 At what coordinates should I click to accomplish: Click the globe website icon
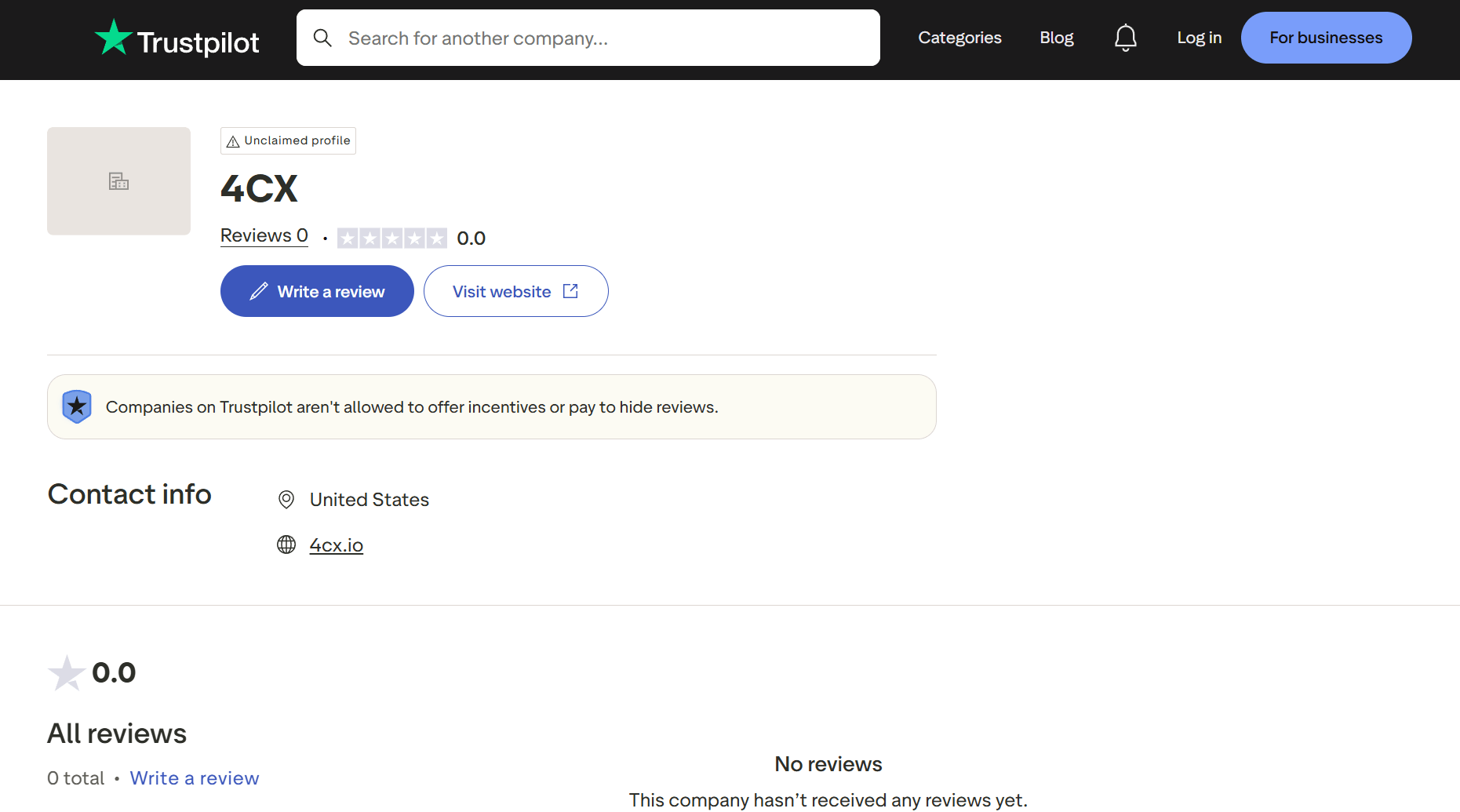tap(286, 544)
